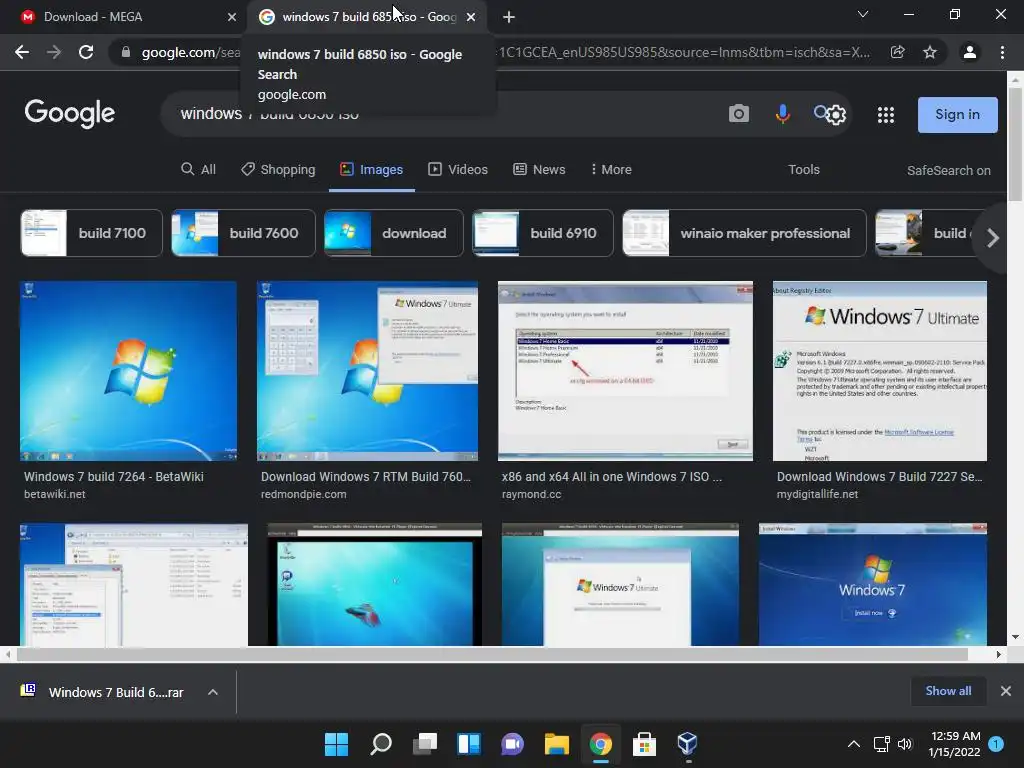Screen dimensions: 1024x768
Task: Expand the download item options chevron
Action: click(213, 692)
